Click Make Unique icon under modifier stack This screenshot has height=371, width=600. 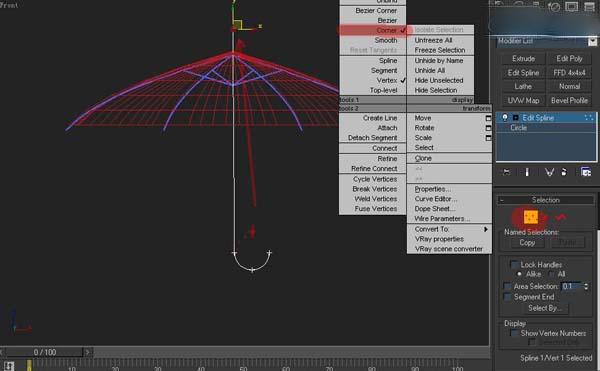tap(549, 172)
